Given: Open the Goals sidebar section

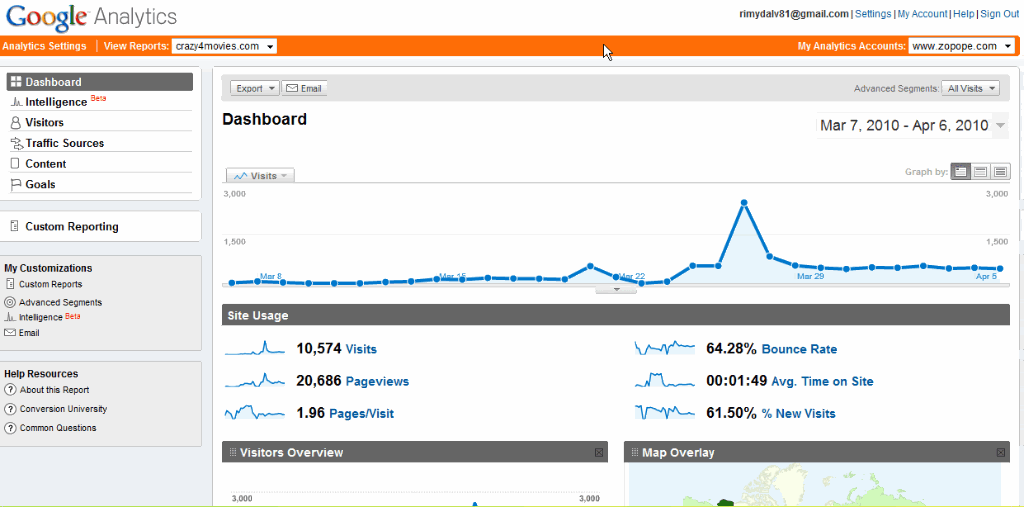Looking at the screenshot, I should [x=100, y=184].
